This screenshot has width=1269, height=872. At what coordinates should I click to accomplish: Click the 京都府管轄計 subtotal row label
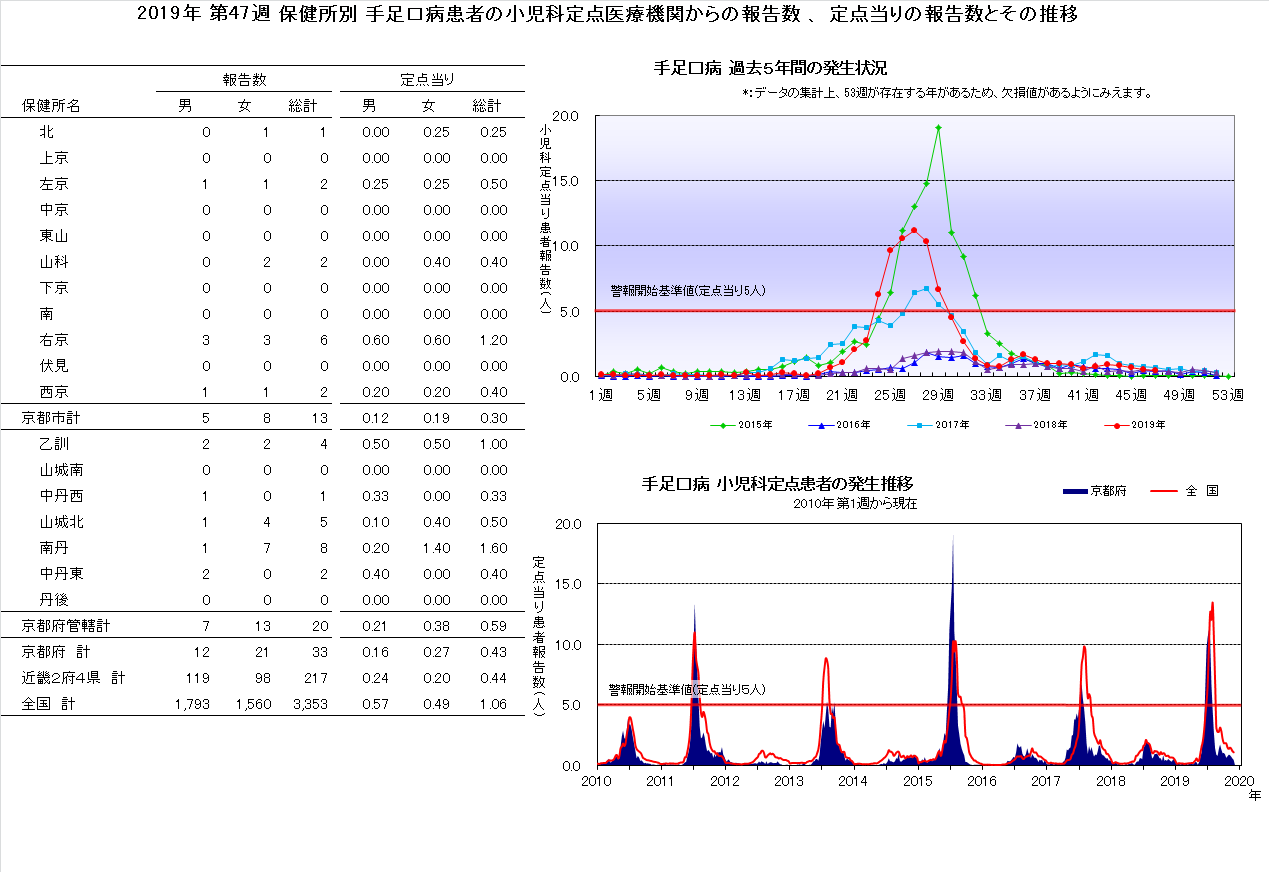point(65,626)
